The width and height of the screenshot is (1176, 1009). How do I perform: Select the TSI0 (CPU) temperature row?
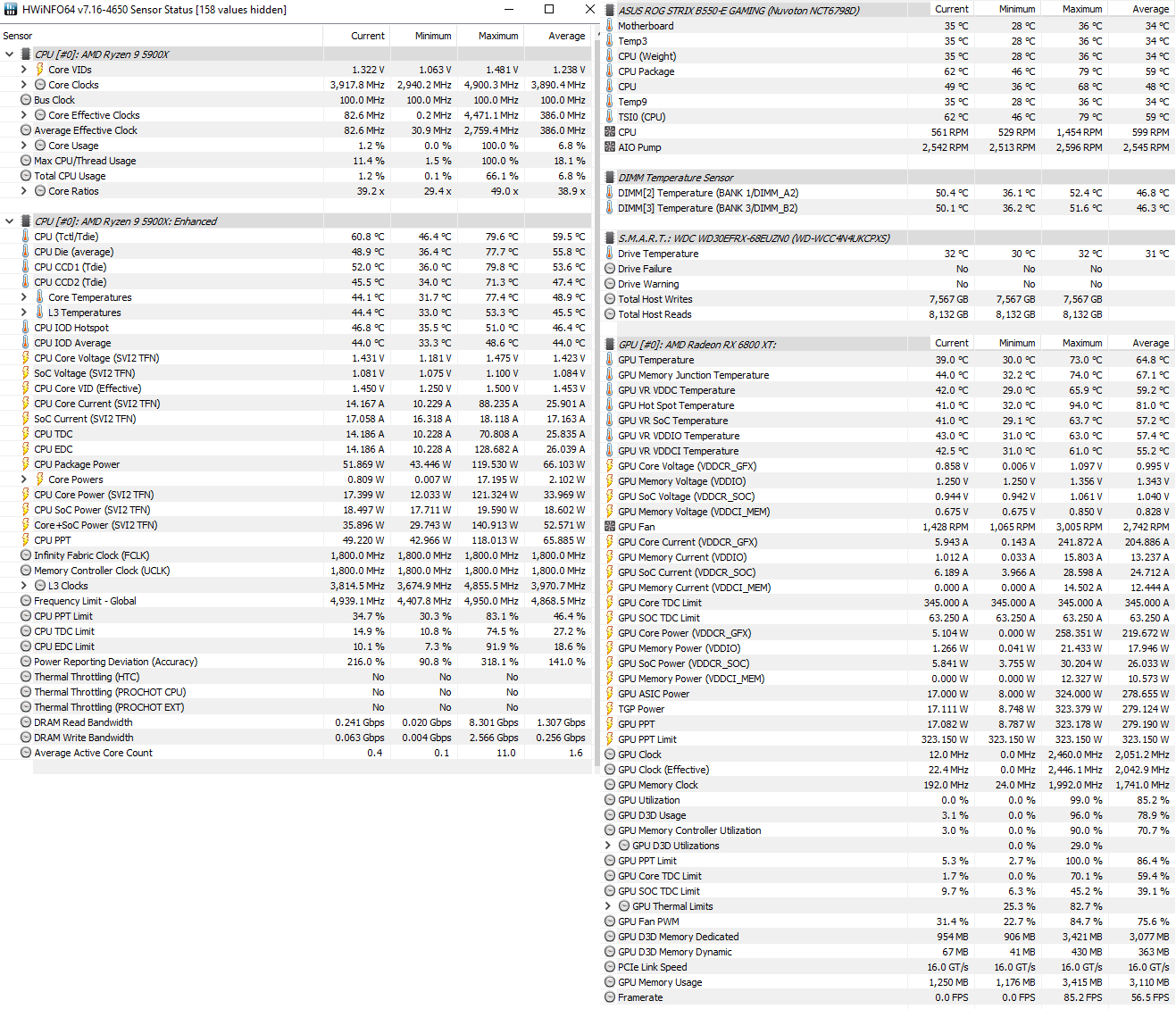point(888,117)
